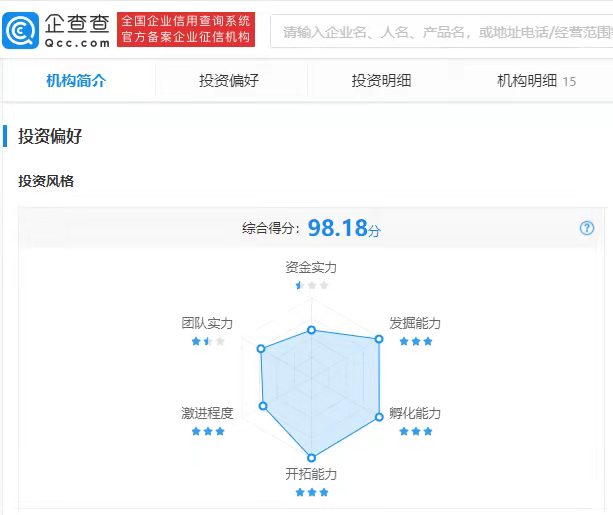
Task: Switch to the 投资偏好 tab
Action: (229, 81)
